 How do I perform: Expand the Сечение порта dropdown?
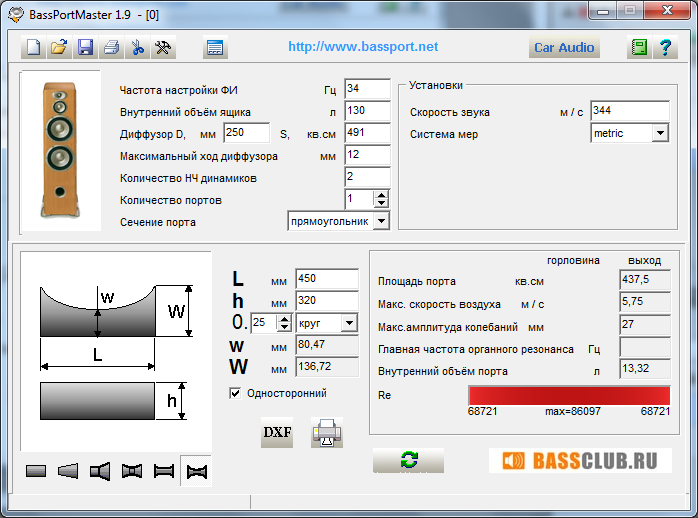(380, 221)
